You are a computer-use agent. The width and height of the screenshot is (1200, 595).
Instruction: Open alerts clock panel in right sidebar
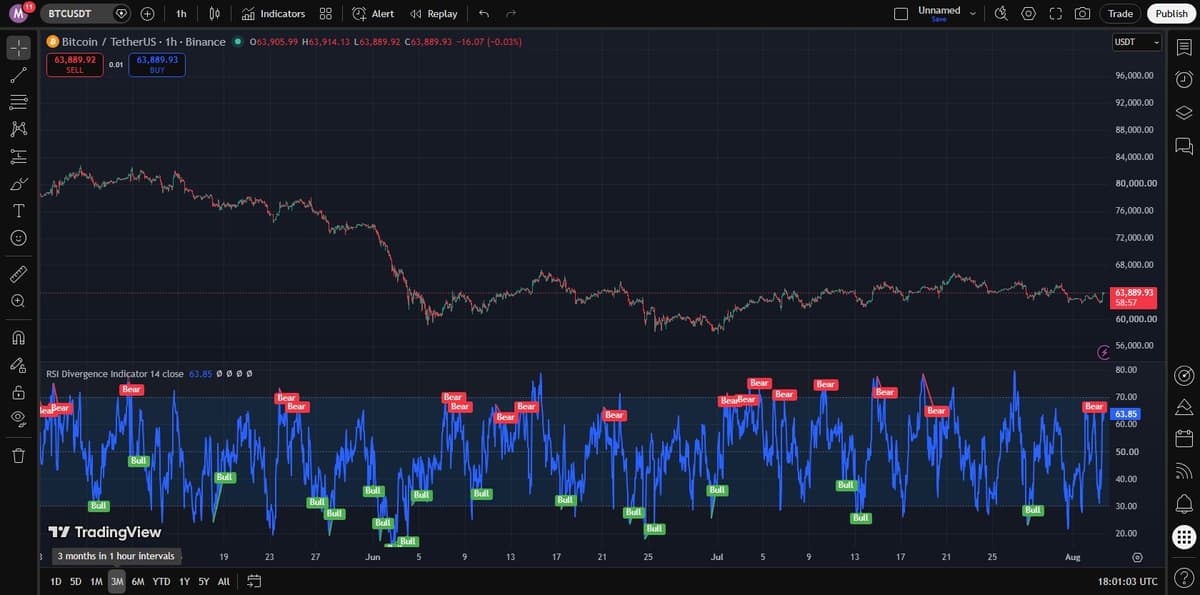click(x=1184, y=79)
